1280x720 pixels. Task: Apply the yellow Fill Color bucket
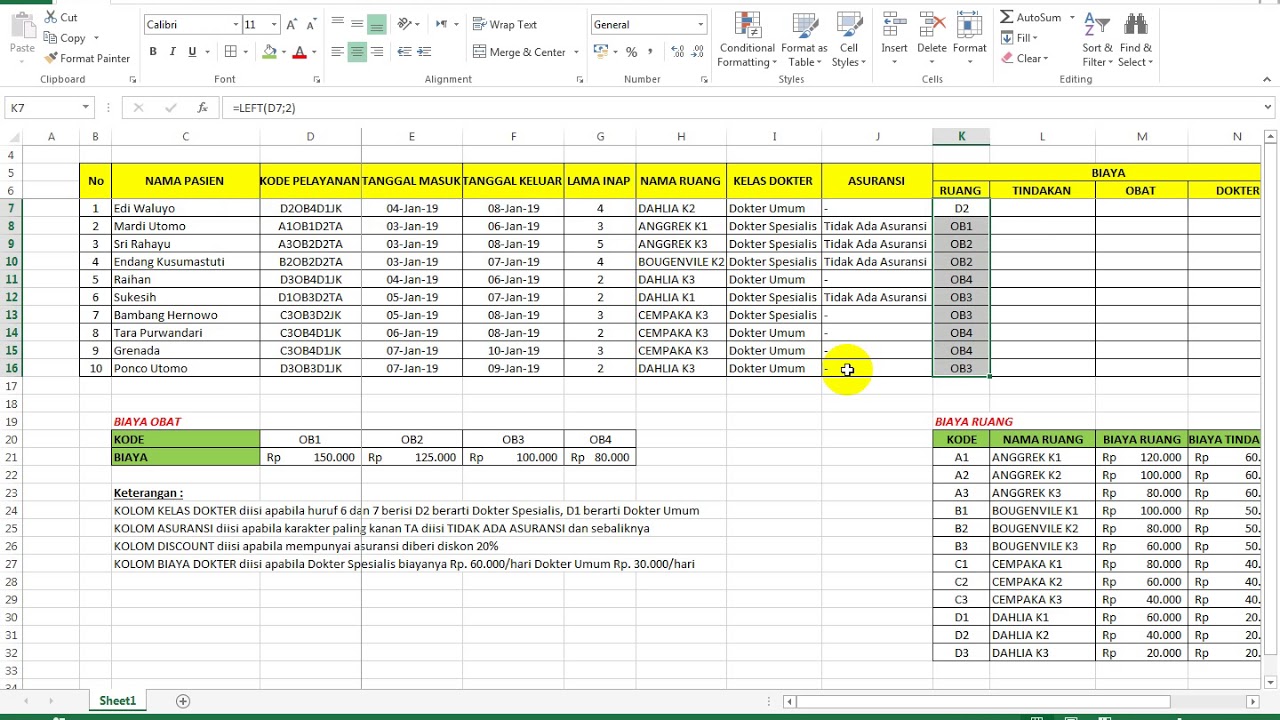click(x=268, y=52)
